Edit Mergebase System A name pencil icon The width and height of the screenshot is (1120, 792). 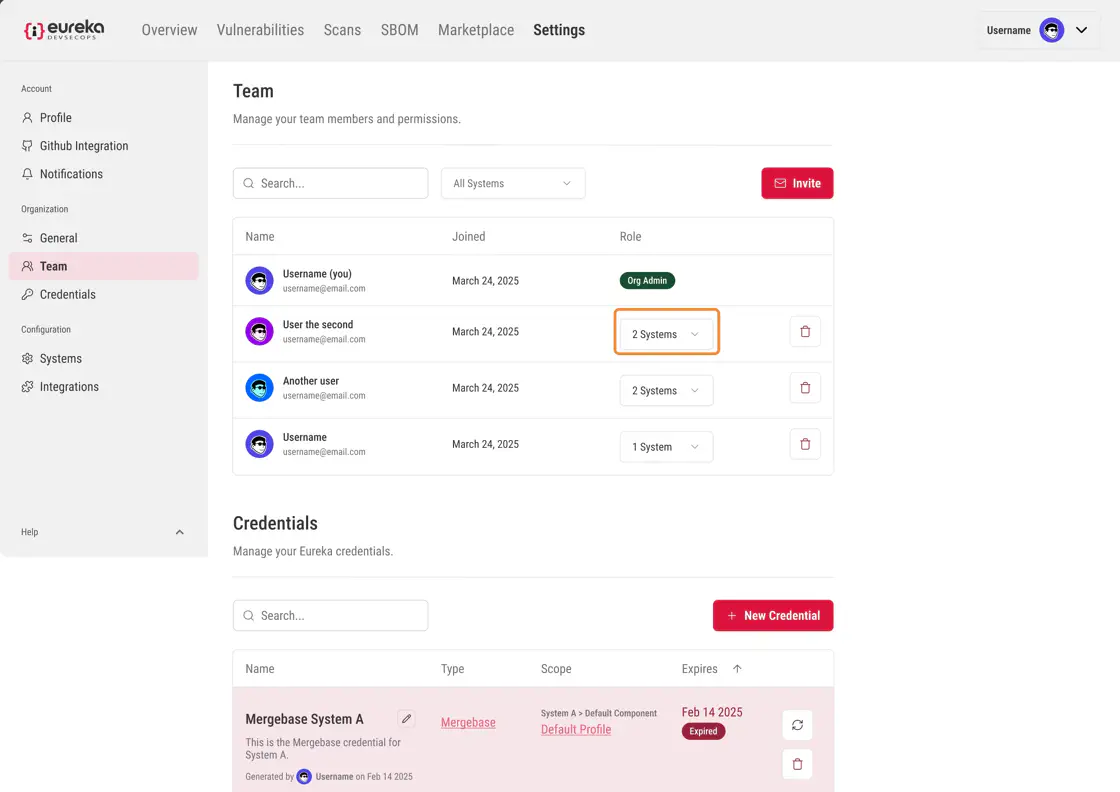pos(406,719)
